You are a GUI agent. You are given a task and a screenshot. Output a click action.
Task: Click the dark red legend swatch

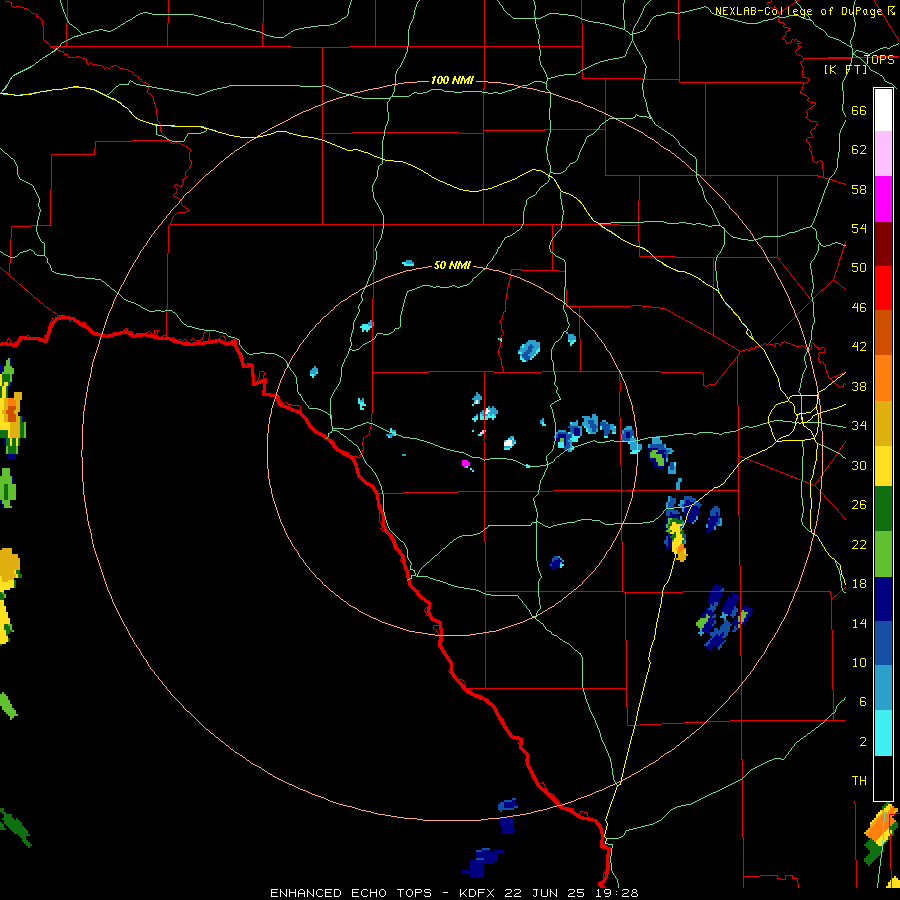883,244
